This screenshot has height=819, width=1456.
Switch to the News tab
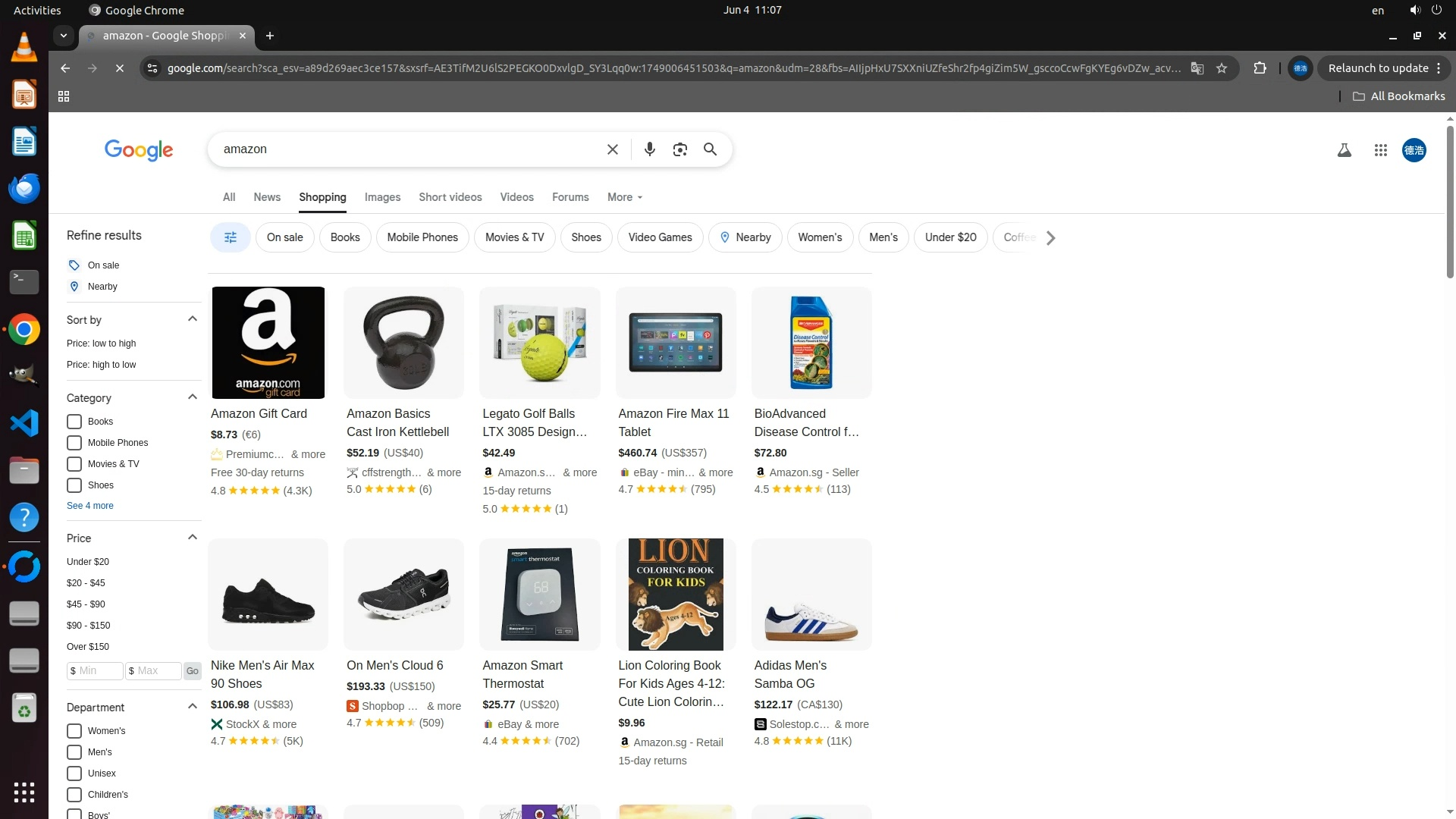[x=267, y=197]
